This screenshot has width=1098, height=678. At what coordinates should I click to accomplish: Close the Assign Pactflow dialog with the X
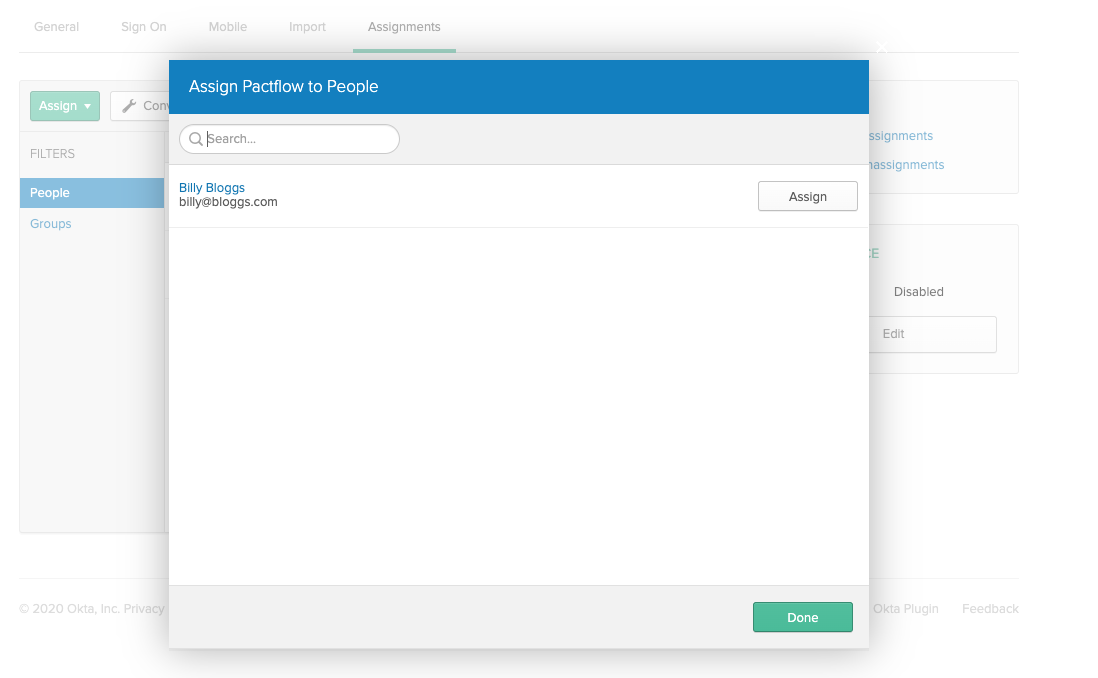click(881, 48)
